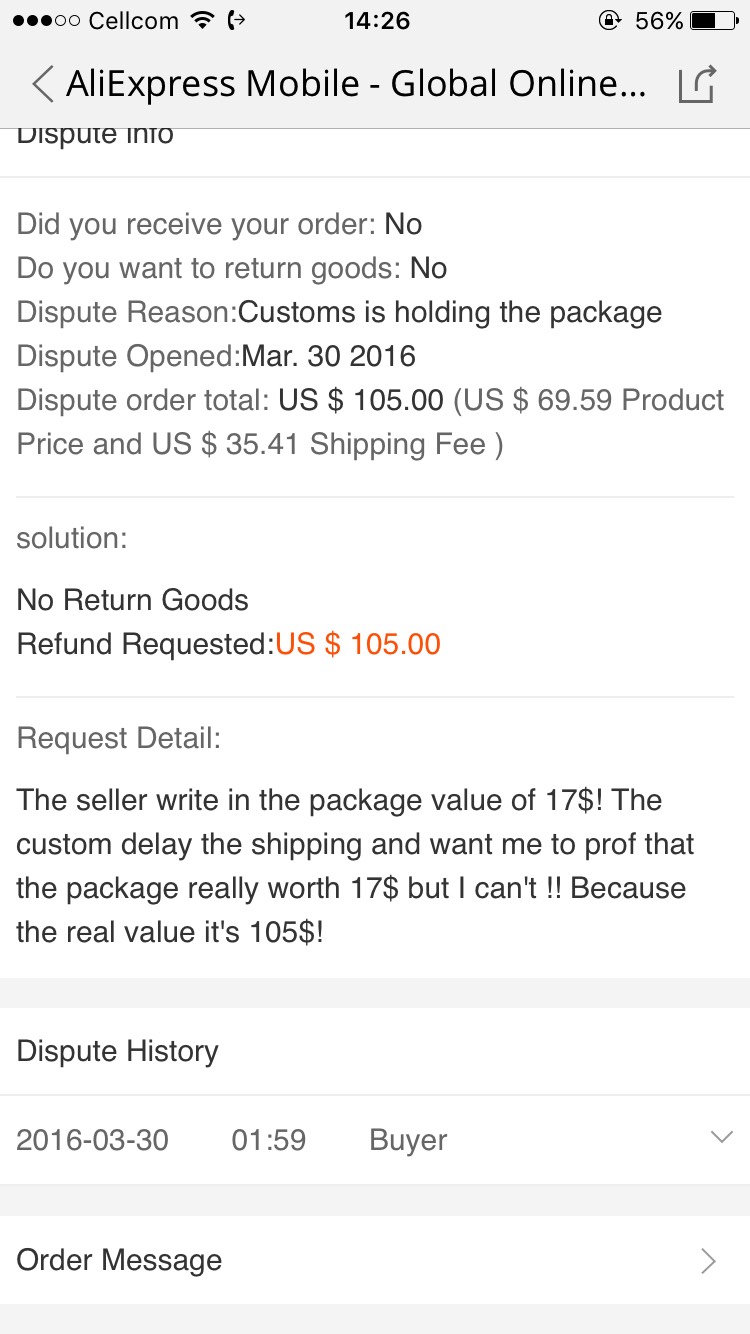Tap the back arrow in the navigation bar

42,84
